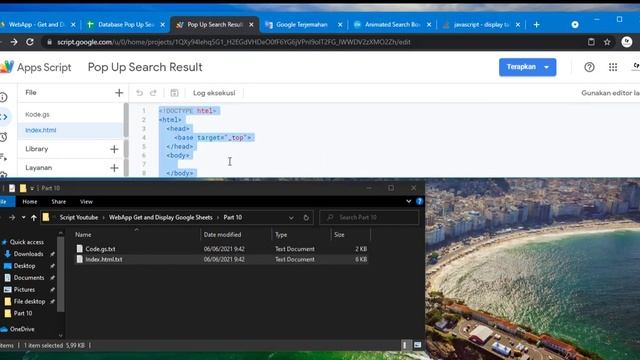Switch to details view icon in status bar

point(405,345)
